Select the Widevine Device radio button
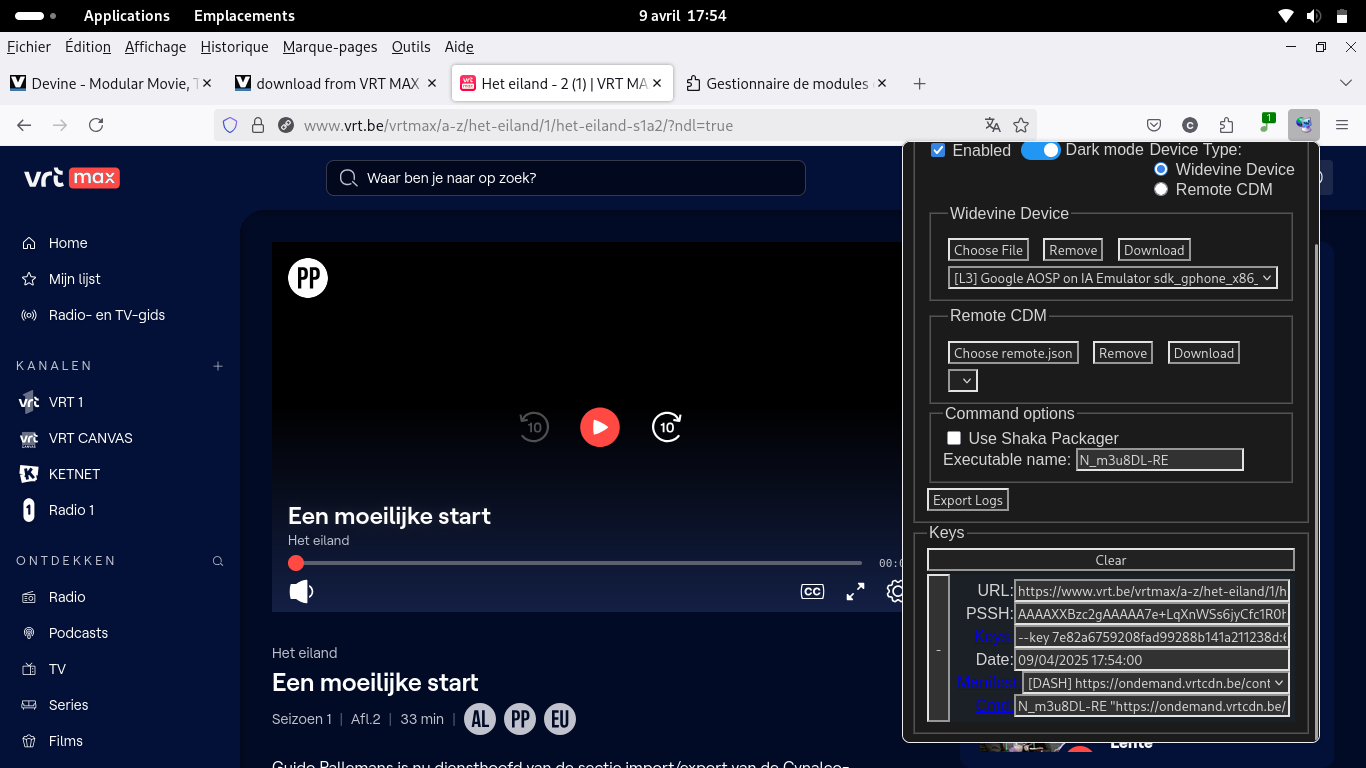1366x768 pixels. [1161, 170]
